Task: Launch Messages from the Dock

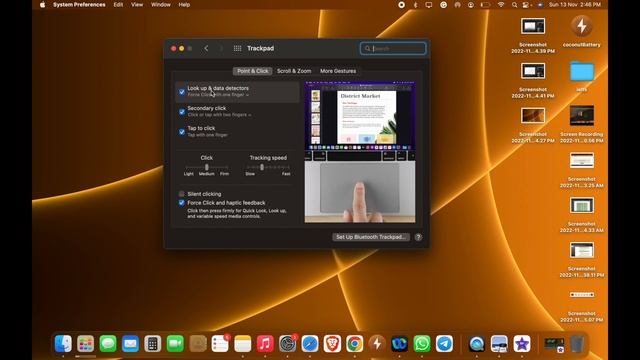Action: click(108, 344)
